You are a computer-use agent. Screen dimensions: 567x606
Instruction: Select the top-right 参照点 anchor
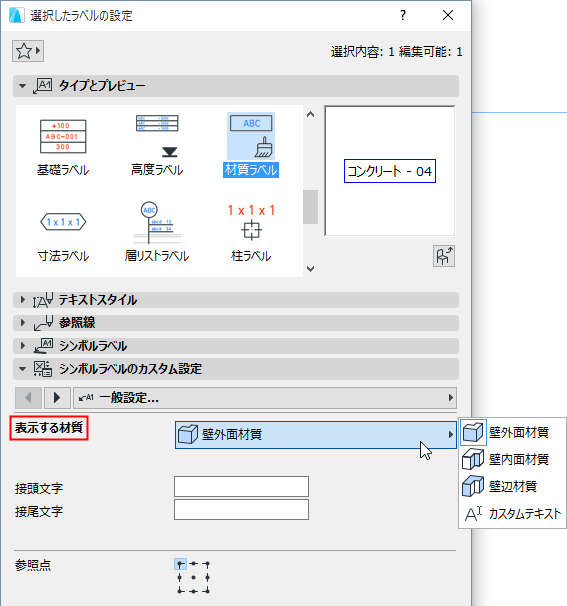[x=207, y=564]
